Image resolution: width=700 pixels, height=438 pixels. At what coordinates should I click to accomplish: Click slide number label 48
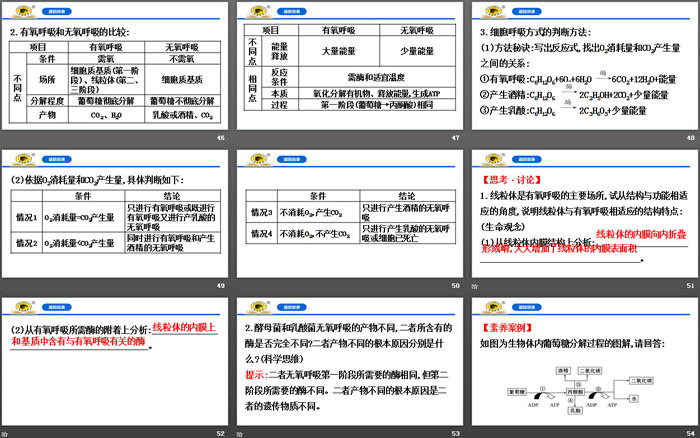pos(691,138)
